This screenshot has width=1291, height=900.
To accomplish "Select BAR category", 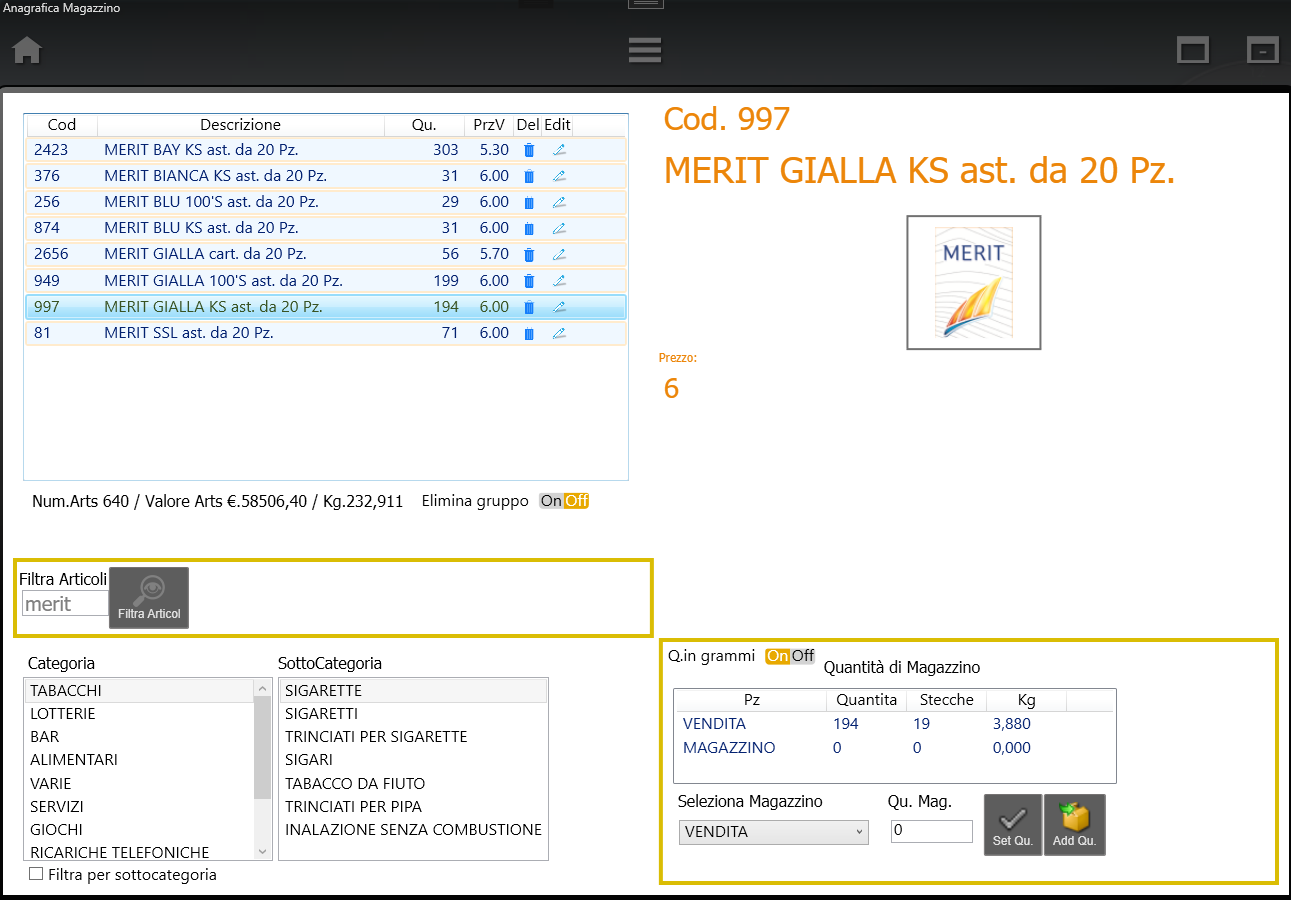I will point(139,737).
